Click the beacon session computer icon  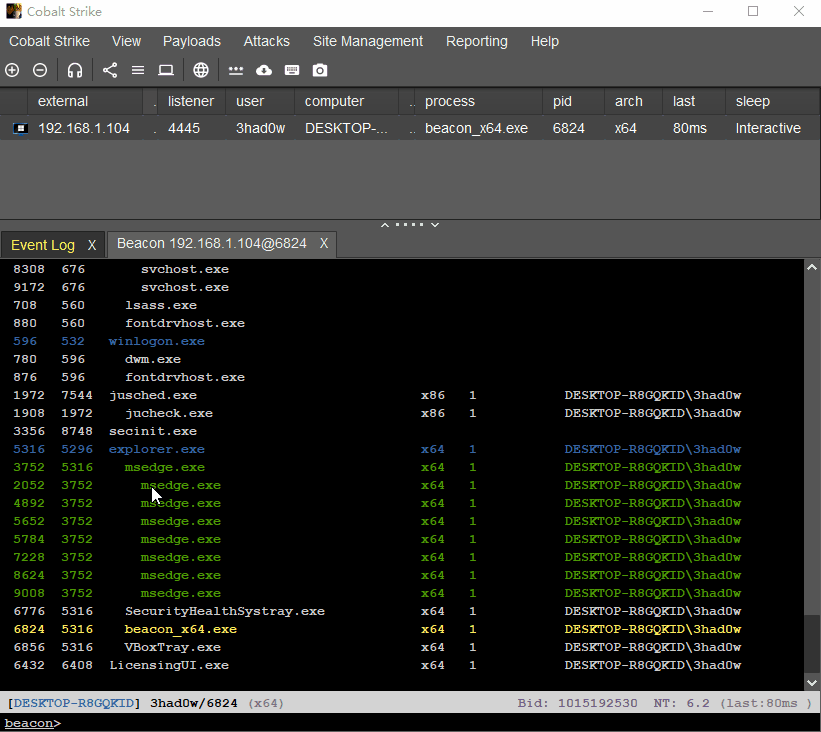[20, 128]
